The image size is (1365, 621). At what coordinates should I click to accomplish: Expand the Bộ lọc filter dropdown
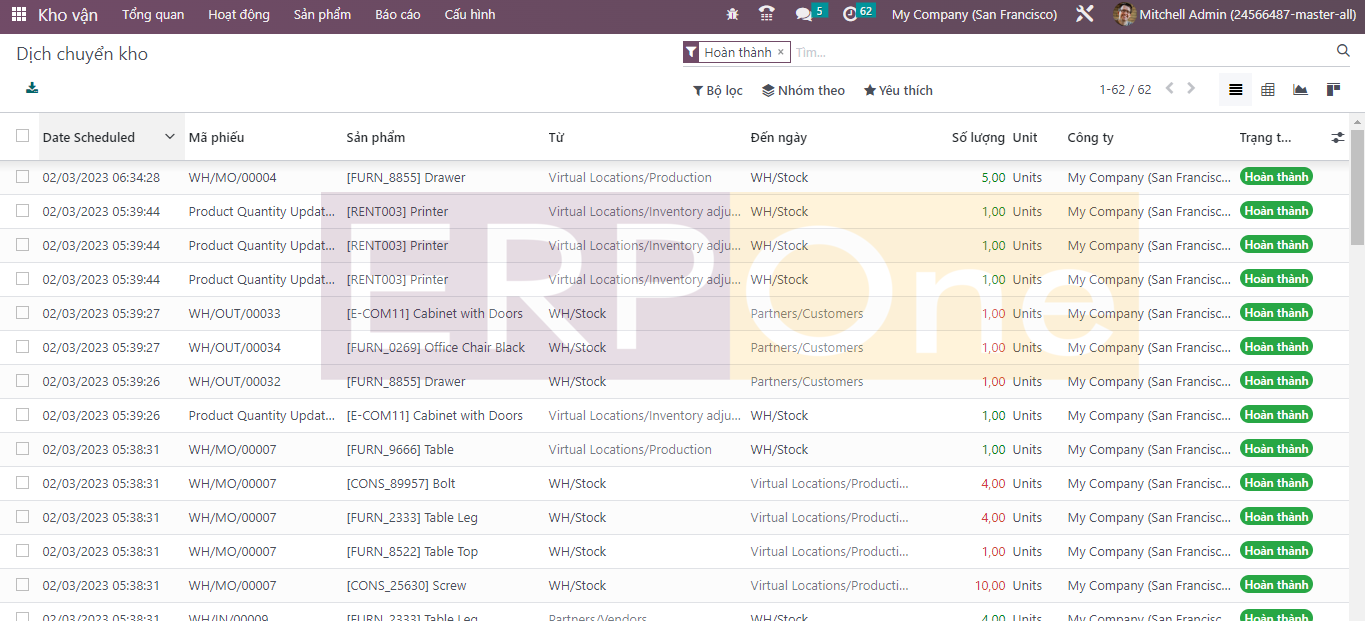[x=718, y=91]
